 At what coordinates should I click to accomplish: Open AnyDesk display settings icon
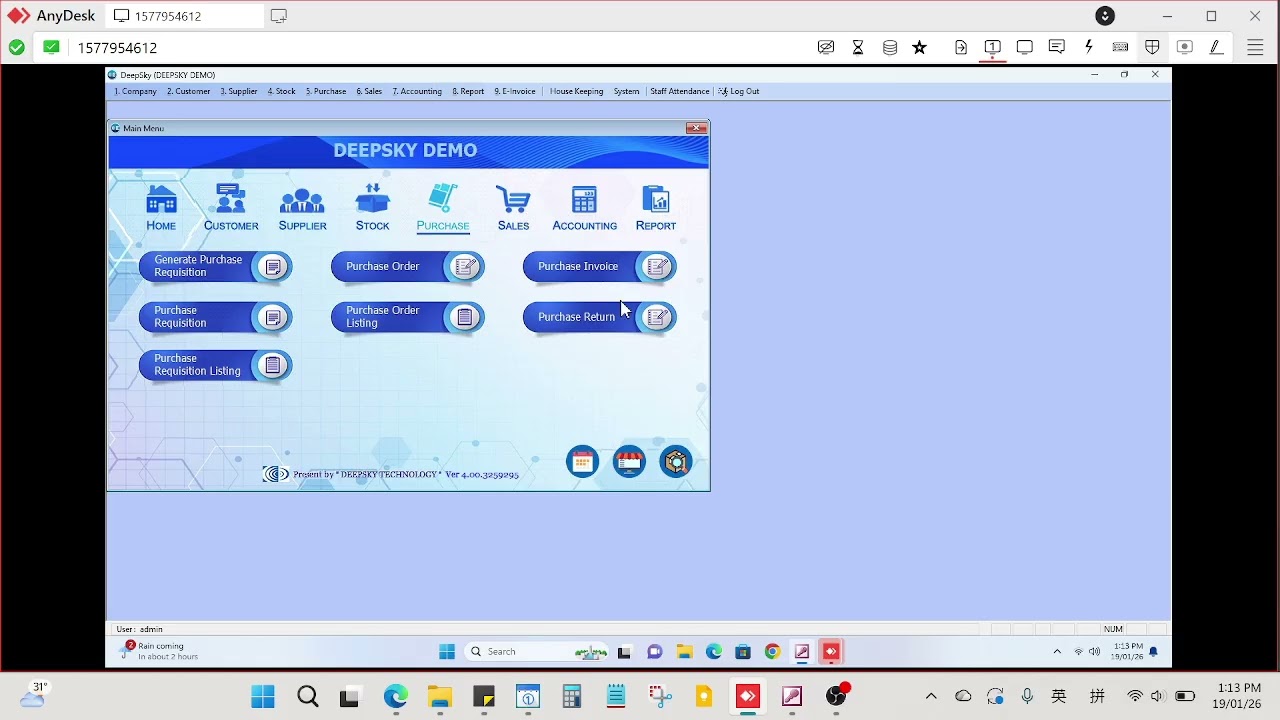click(x=1025, y=47)
